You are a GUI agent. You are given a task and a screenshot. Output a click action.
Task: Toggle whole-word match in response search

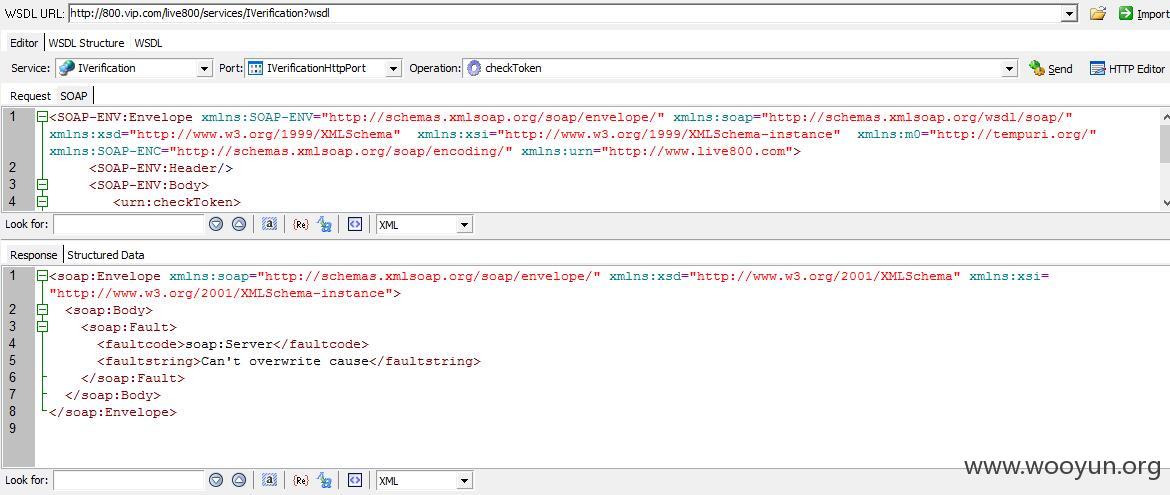point(269,481)
